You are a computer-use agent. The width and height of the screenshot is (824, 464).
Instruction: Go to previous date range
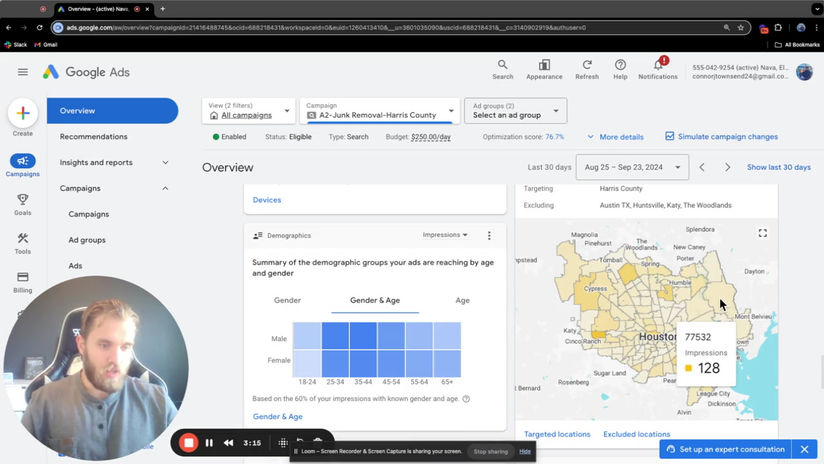[702, 167]
